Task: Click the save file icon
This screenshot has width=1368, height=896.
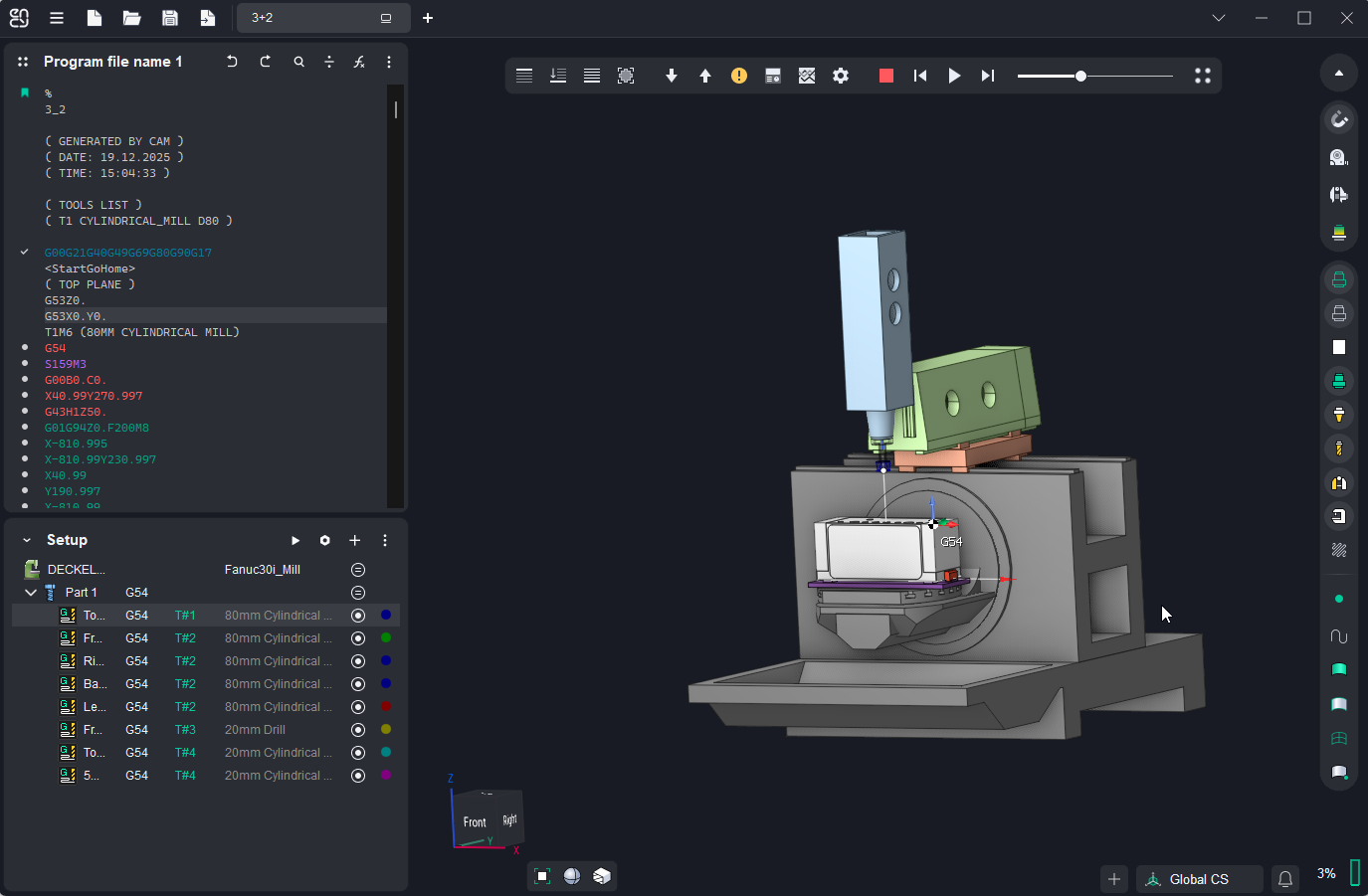Action: click(x=170, y=18)
